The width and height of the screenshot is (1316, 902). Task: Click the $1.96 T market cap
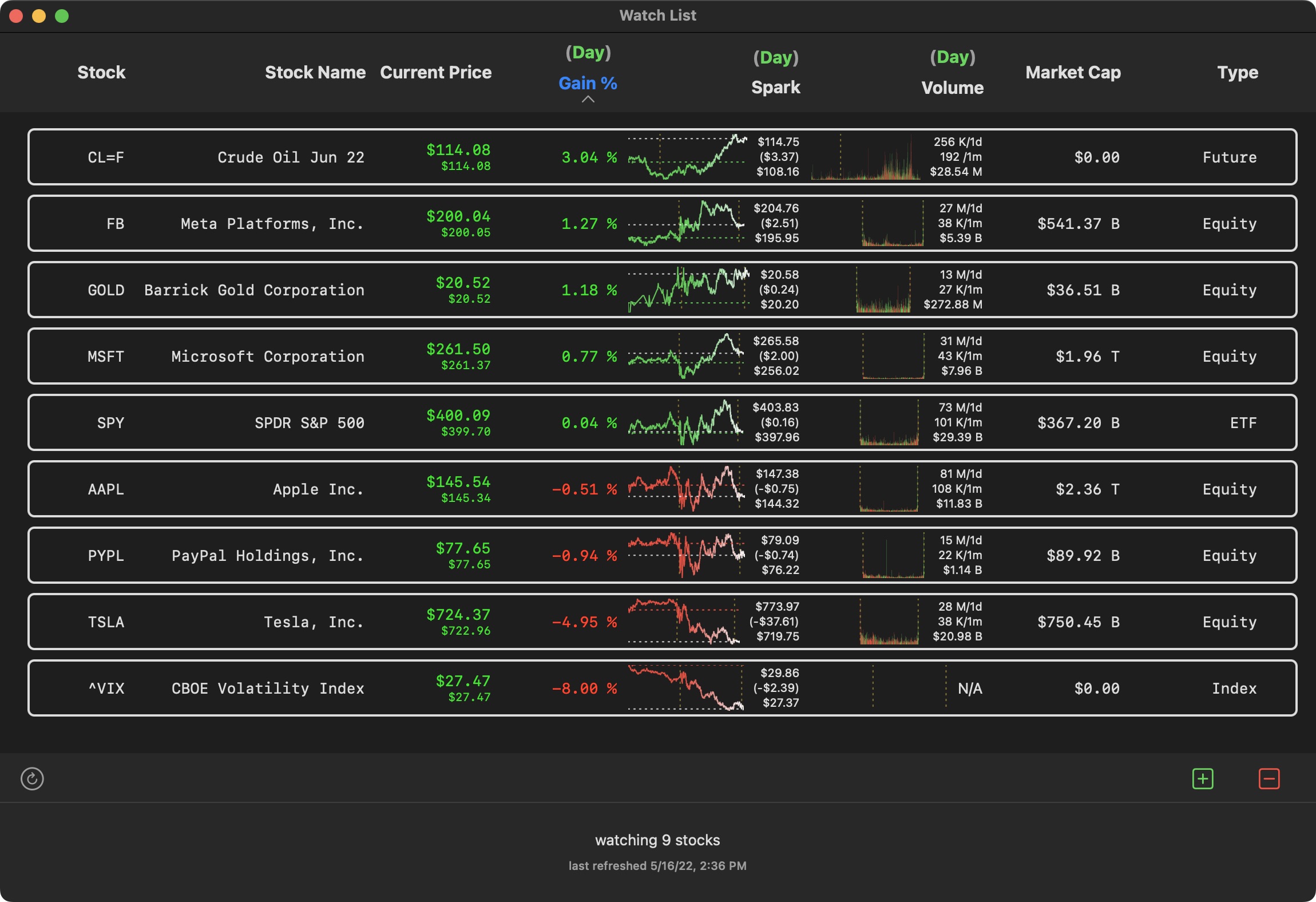pos(1088,357)
